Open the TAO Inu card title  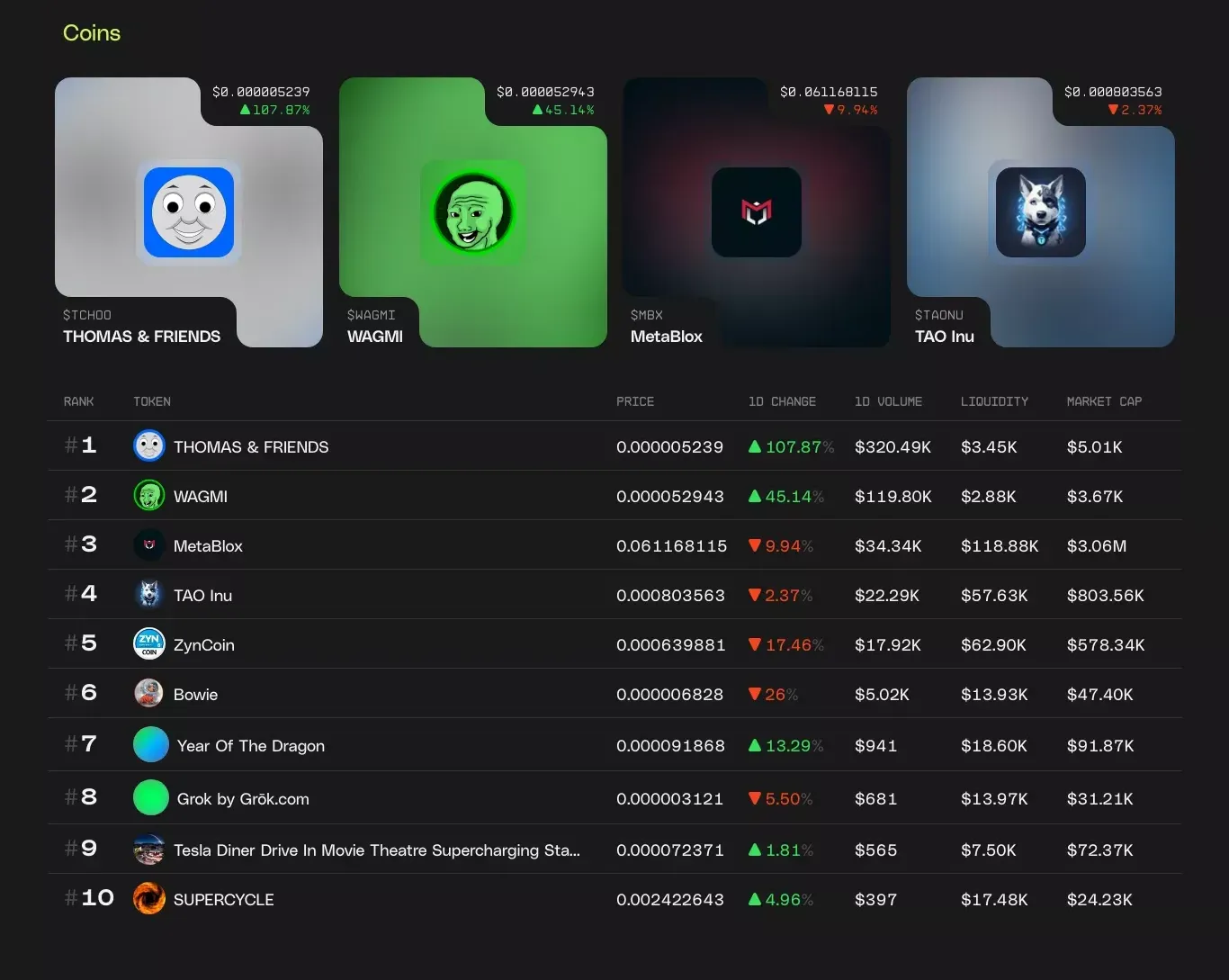click(x=945, y=337)
